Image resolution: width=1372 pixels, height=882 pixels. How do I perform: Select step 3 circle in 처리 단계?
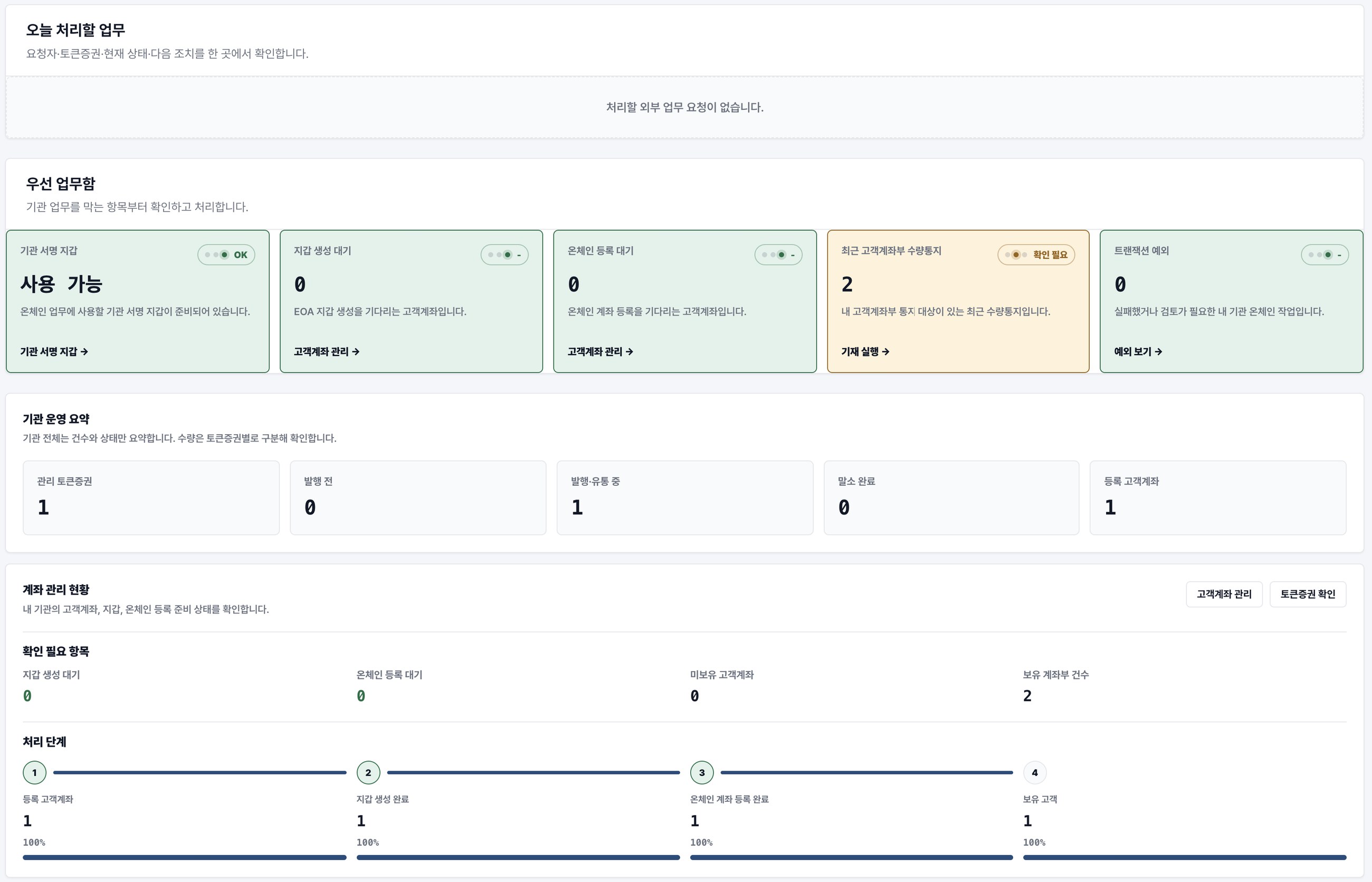point(702,773)
